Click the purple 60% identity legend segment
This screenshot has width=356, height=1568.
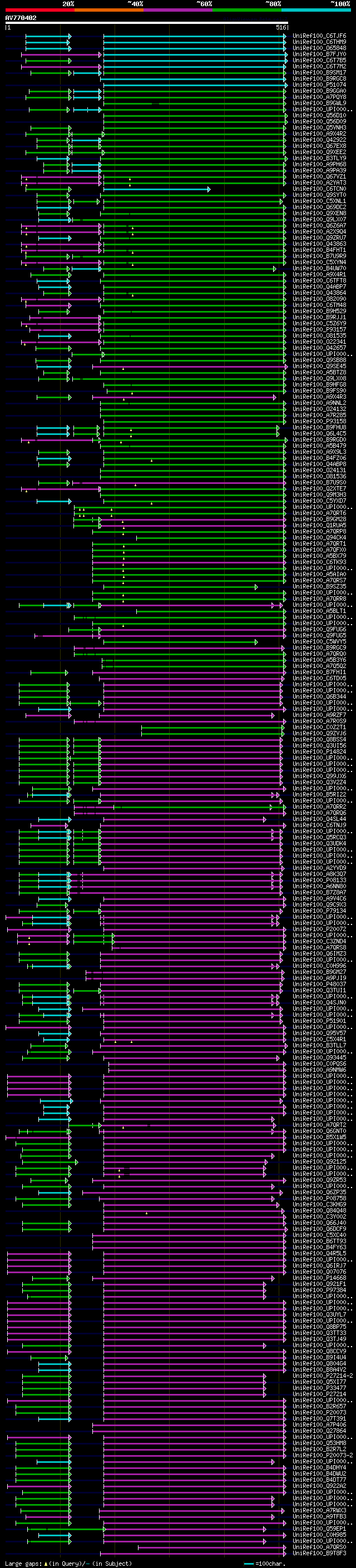coord(179,10)
